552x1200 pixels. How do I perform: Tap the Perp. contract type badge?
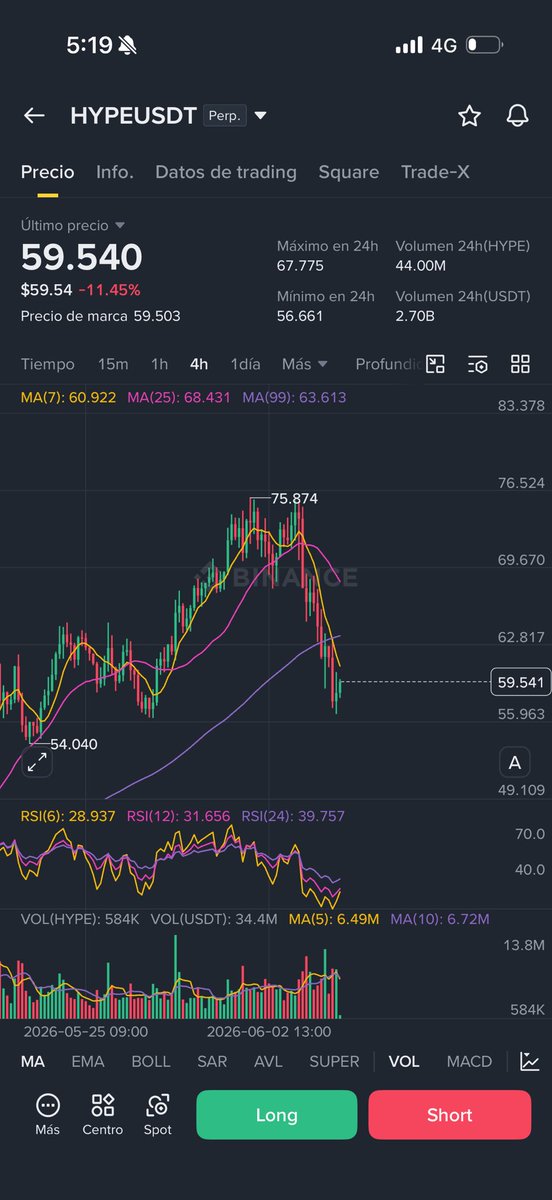click(224, 116)
